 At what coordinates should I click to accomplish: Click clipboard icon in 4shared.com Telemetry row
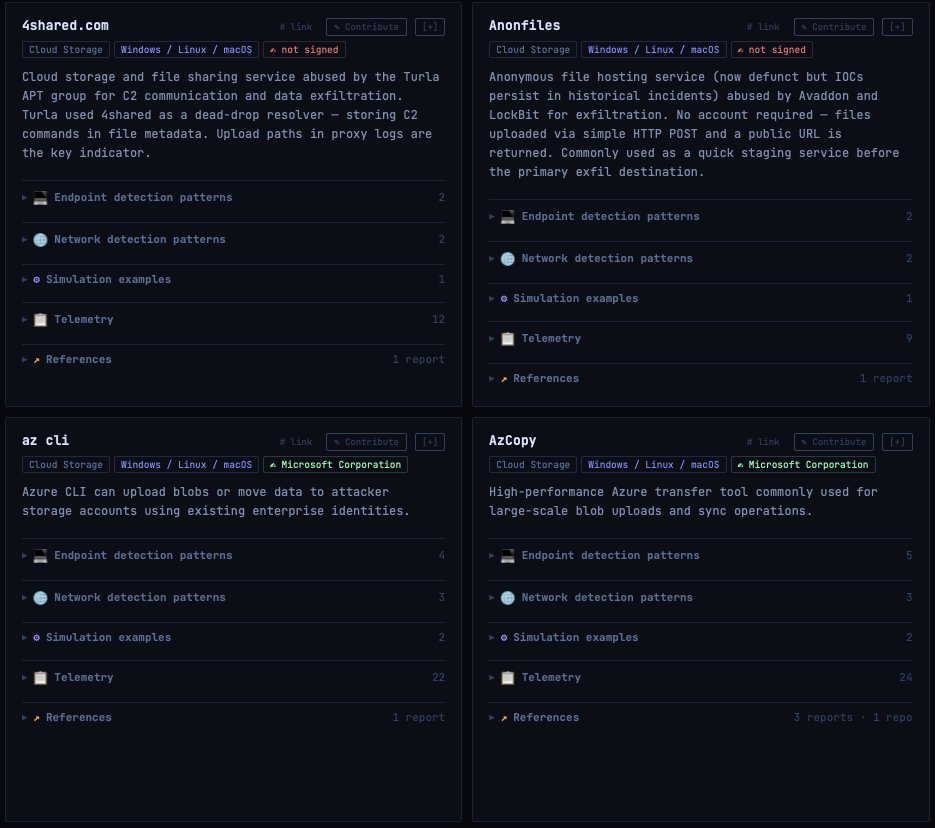[x=40, y=320]
